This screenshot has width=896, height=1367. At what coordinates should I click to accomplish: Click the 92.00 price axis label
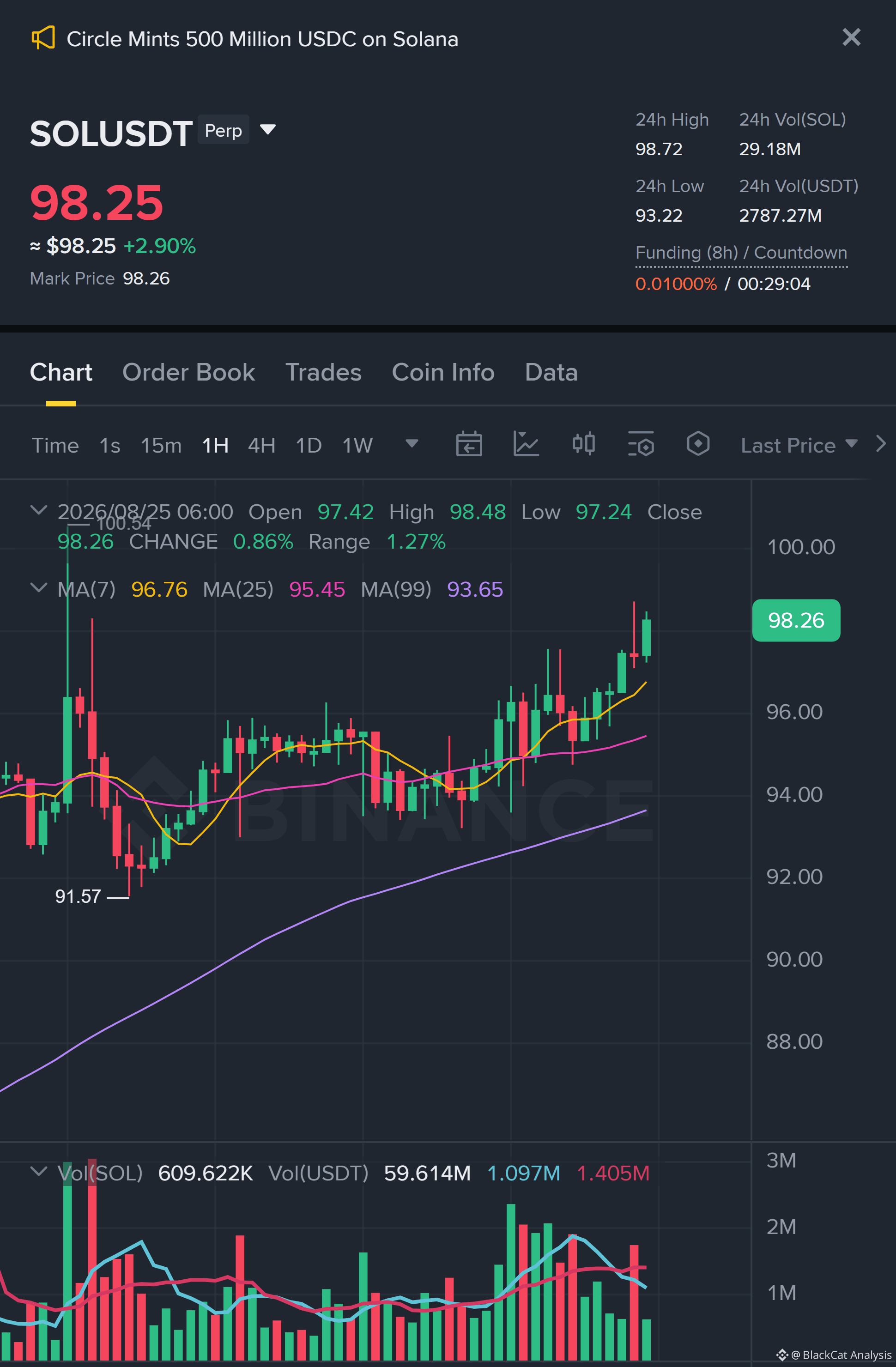[794, 877]
